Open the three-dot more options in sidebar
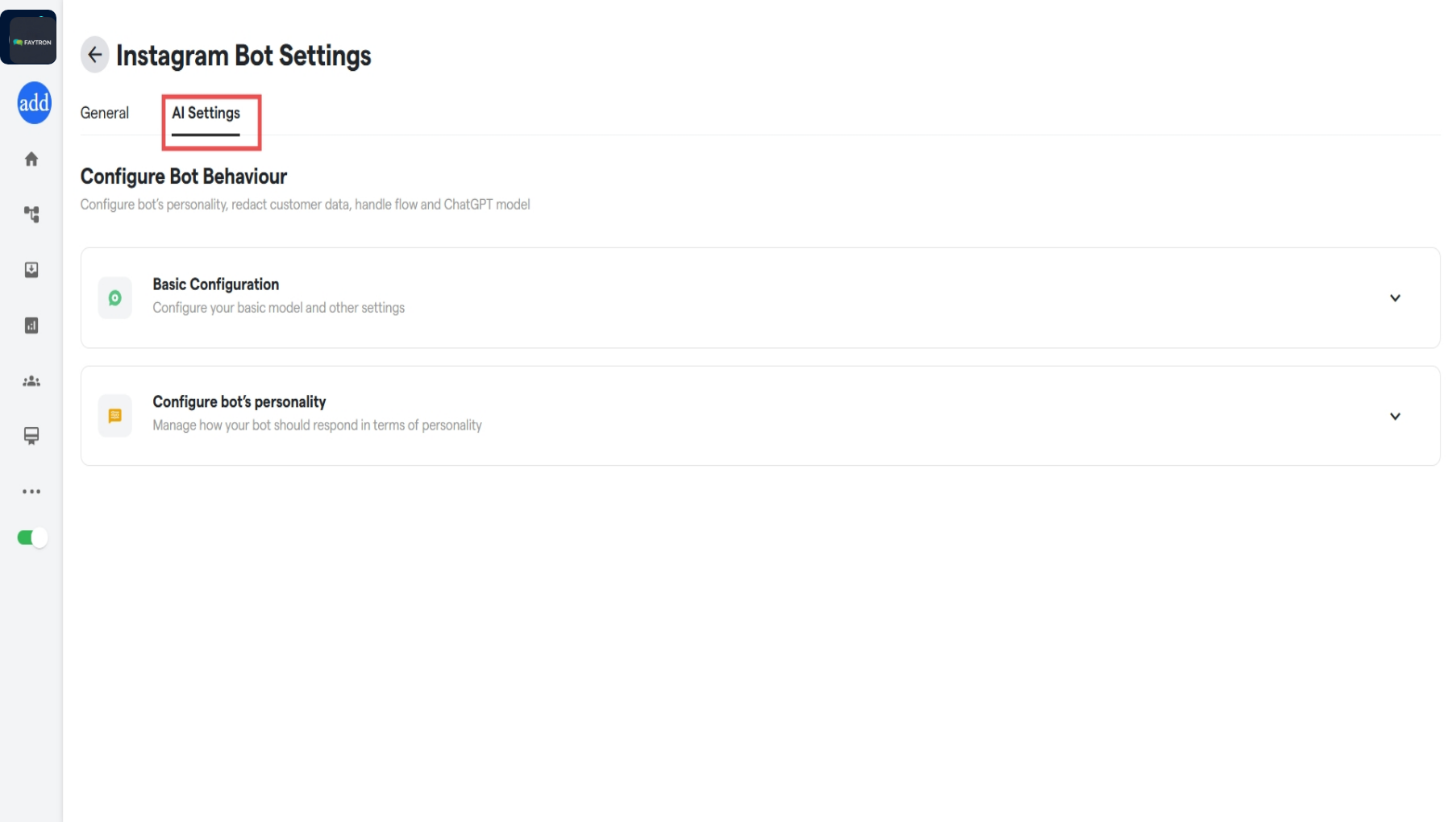 click(31, 492)
